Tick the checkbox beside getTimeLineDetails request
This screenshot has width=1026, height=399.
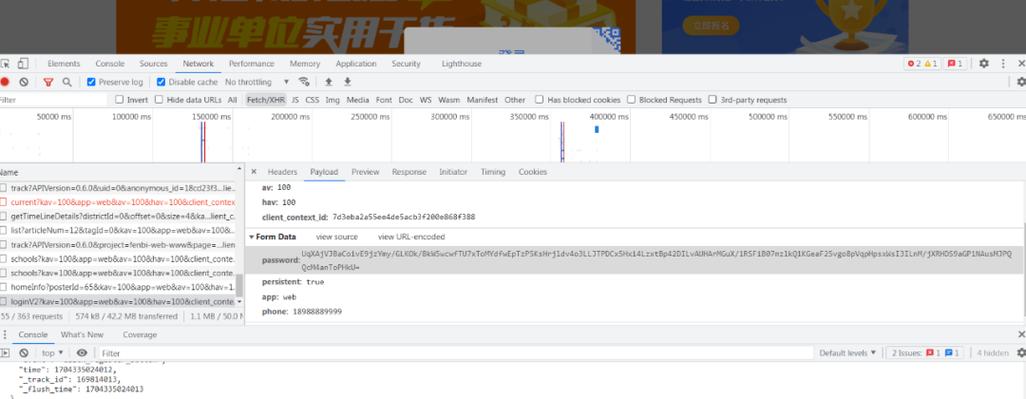pyautogui.click(x=4, y=216)
